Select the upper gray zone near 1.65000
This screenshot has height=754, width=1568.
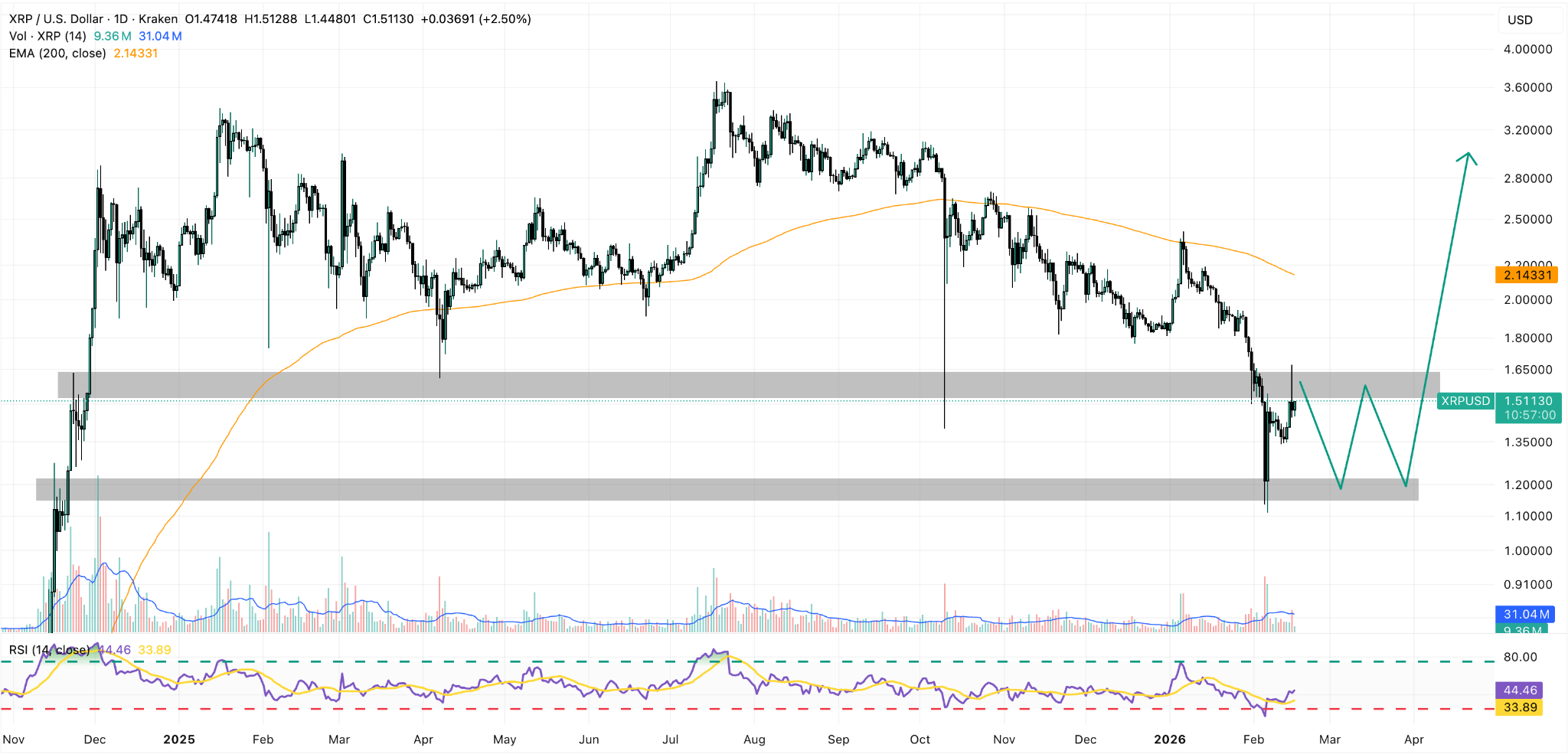(x=749, y=385)
